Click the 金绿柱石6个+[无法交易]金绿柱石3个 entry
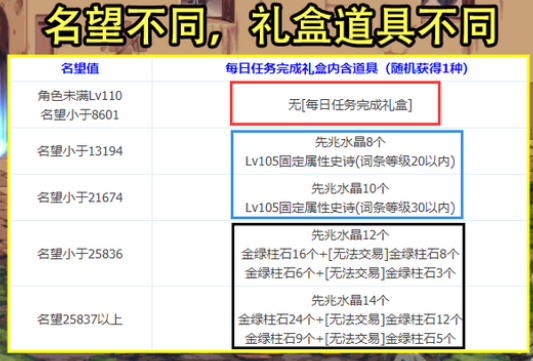 click(350, 273)
